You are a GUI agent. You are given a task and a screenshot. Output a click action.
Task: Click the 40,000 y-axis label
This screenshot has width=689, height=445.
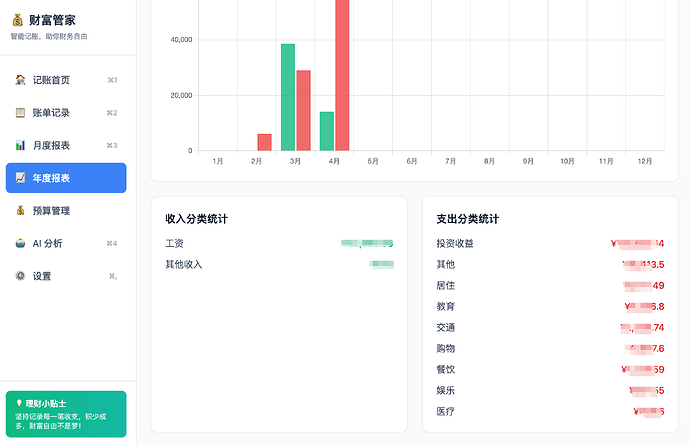pos(181,40)
